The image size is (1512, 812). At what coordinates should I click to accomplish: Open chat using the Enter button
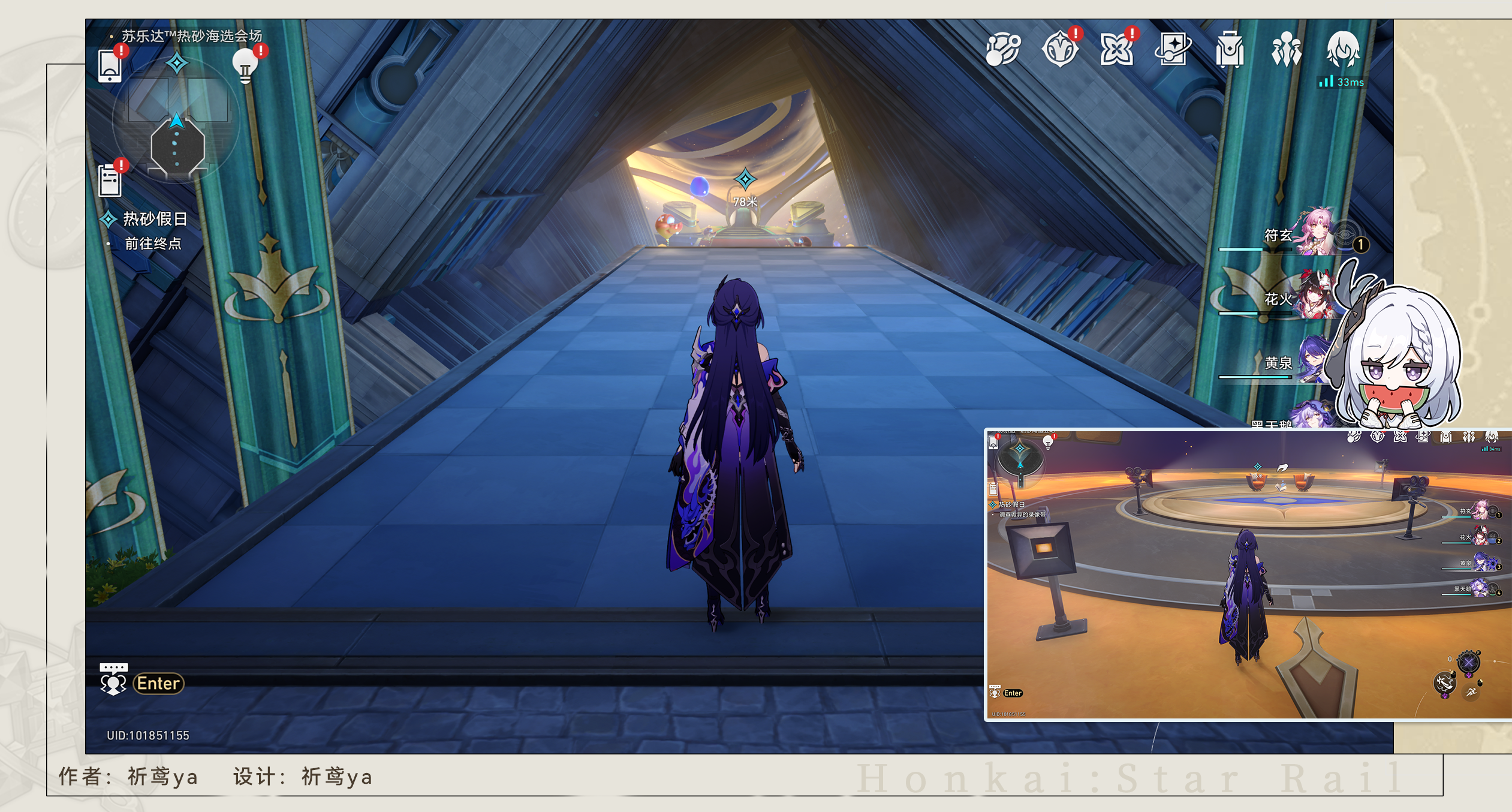point(158,683)
